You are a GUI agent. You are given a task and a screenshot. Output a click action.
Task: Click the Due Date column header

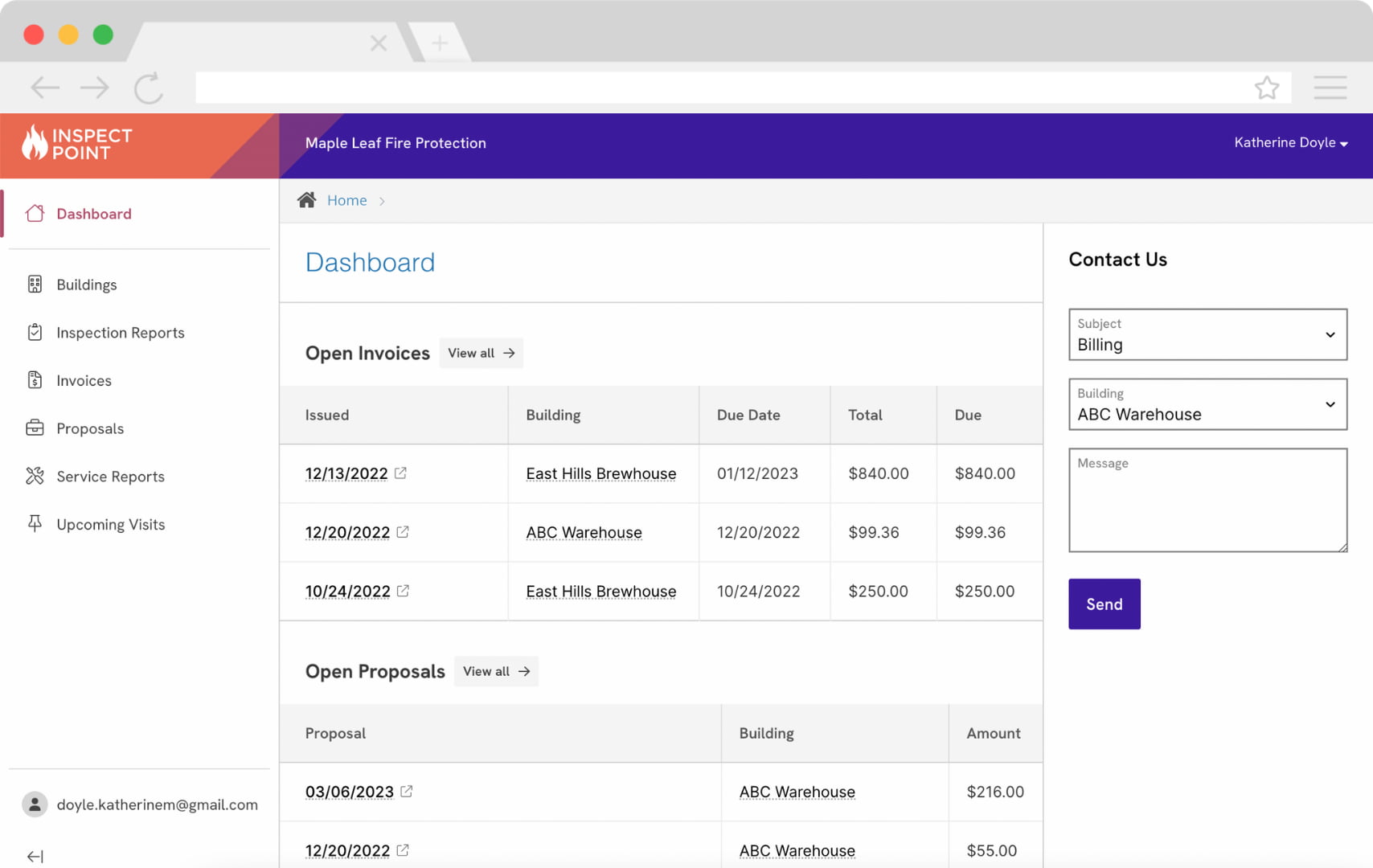pyautogui.click(x=748, y=415)
